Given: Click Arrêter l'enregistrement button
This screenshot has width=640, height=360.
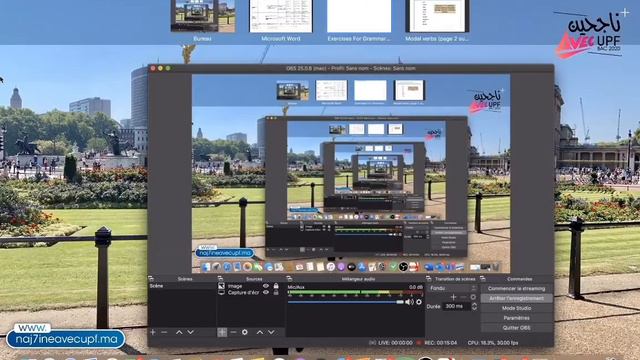Looking at the screenshot, I should (x=516, y=298).
